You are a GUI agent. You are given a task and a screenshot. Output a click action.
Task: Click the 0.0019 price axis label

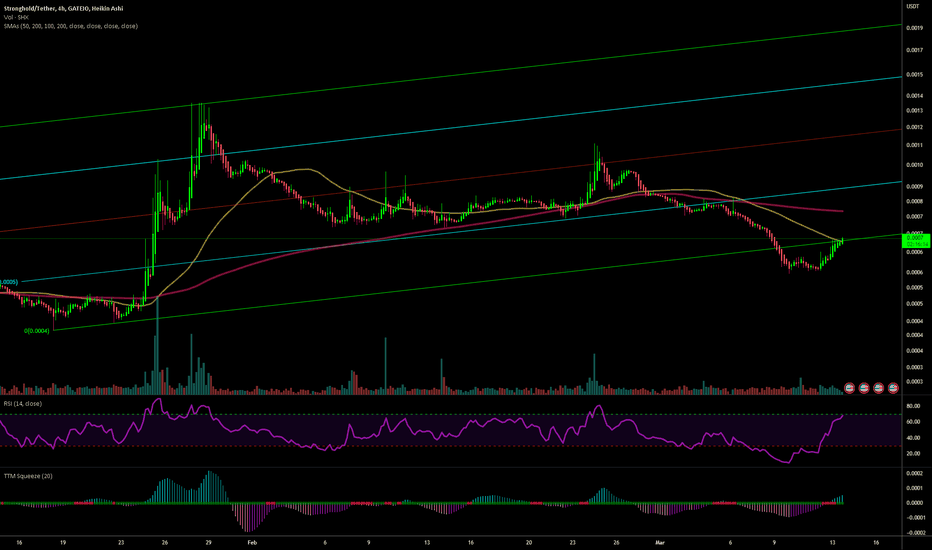(914, 28)
